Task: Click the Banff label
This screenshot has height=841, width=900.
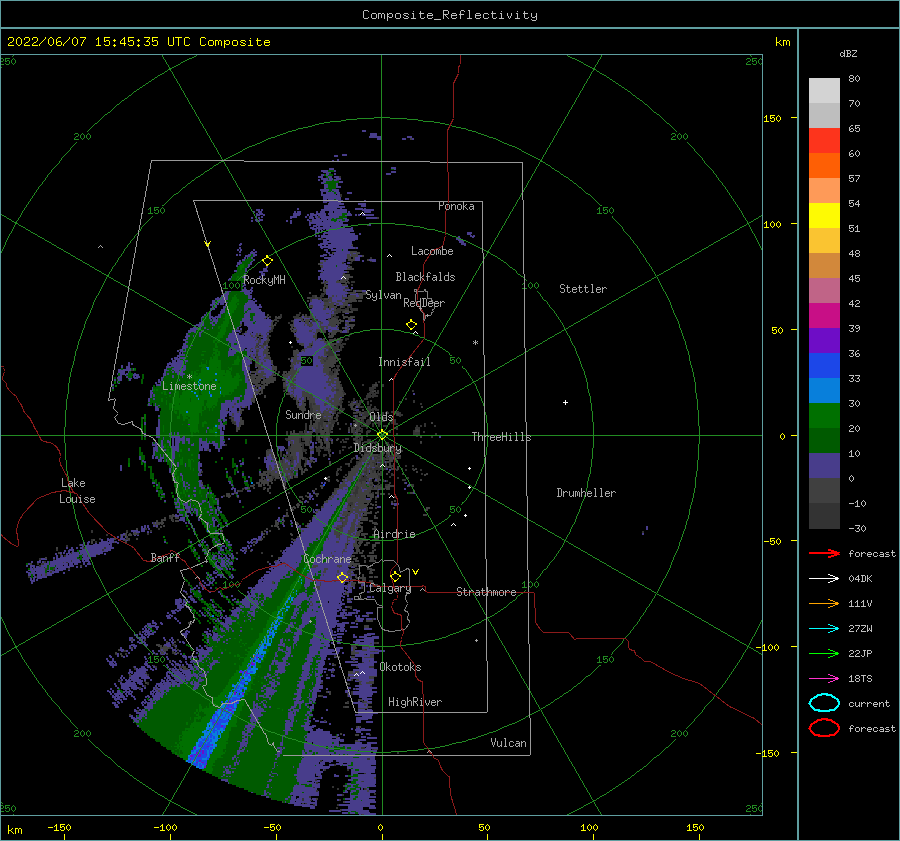Action: (x=165, y=557)
